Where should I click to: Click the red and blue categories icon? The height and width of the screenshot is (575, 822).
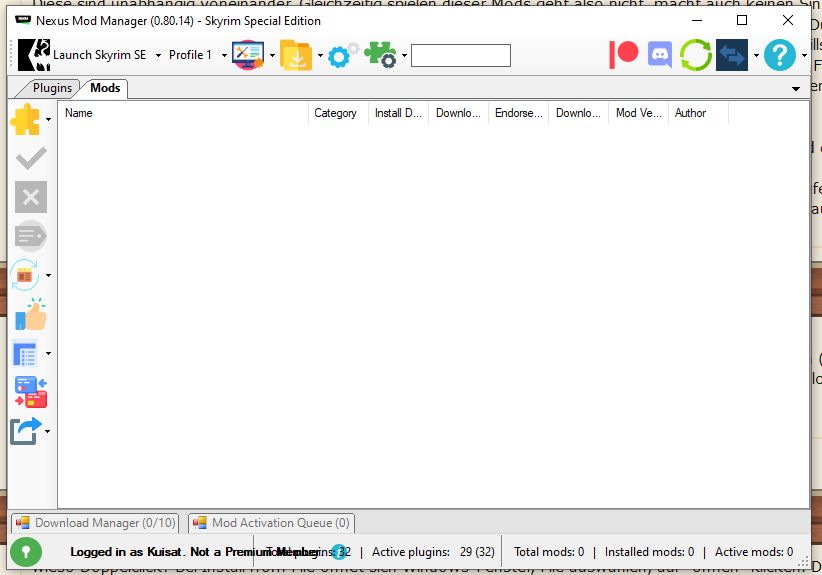tap(30, 392)
